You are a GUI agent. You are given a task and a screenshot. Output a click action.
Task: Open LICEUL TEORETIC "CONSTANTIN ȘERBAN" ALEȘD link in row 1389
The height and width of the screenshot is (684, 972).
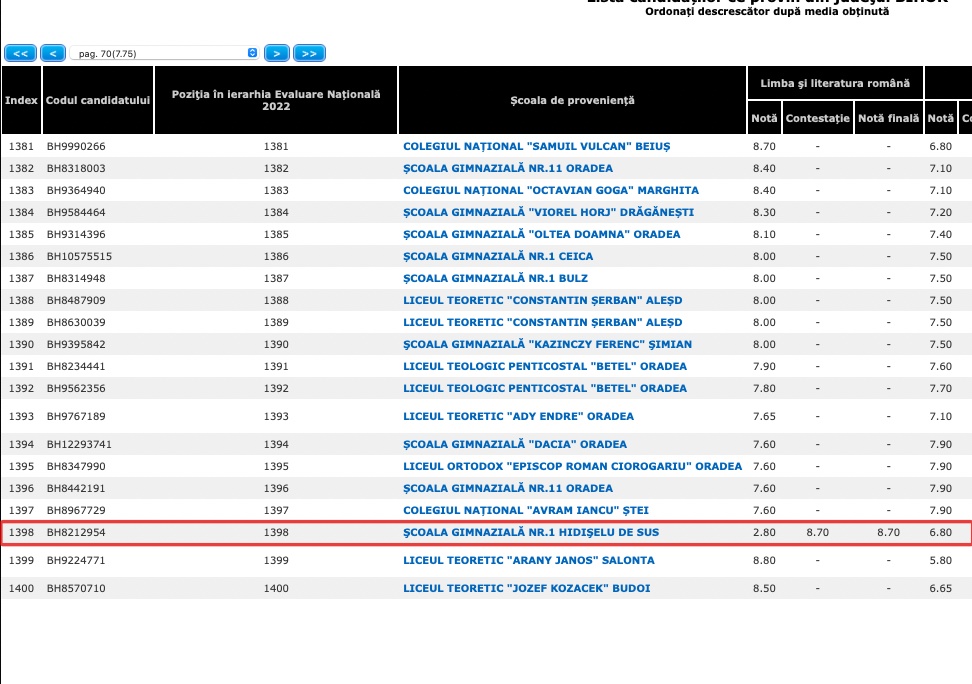coord(542,322)
